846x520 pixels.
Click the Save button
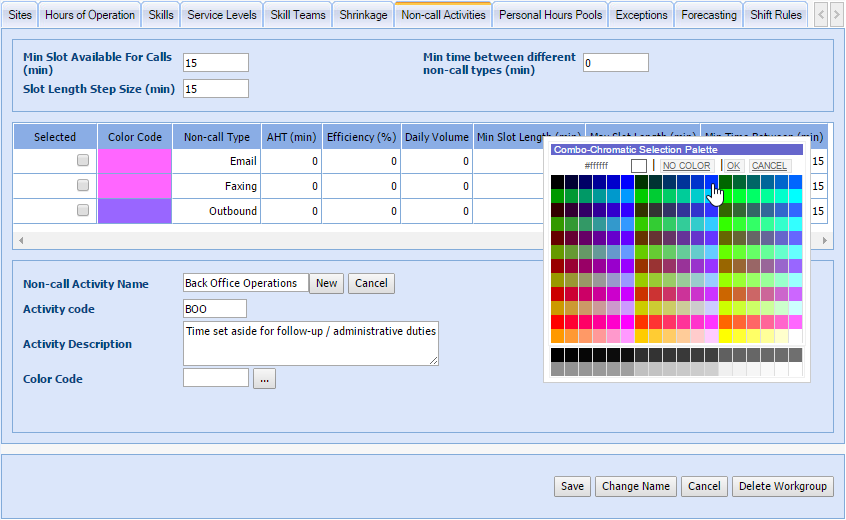pos(572,486)
